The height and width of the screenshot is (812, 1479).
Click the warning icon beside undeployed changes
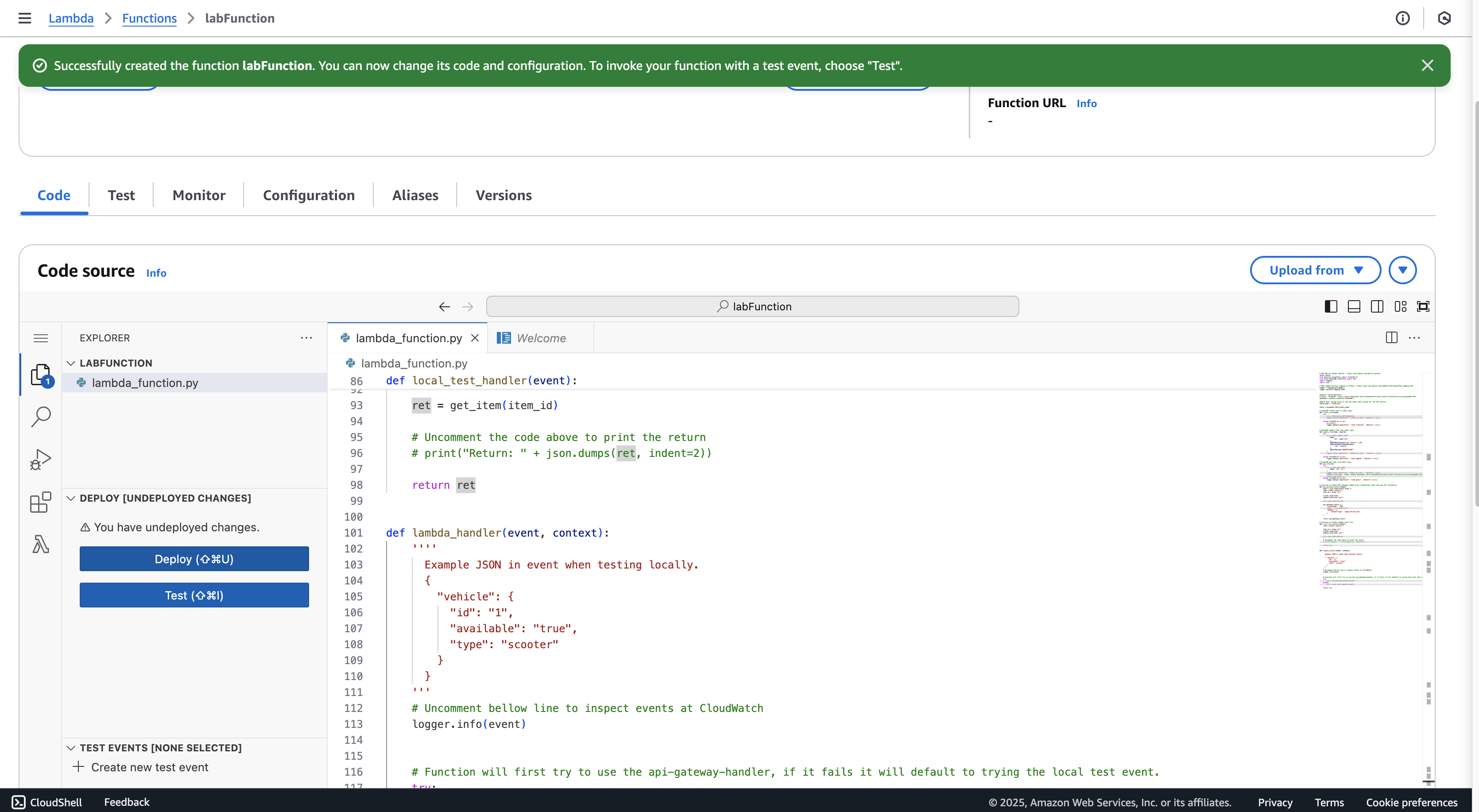pos(85,527)
